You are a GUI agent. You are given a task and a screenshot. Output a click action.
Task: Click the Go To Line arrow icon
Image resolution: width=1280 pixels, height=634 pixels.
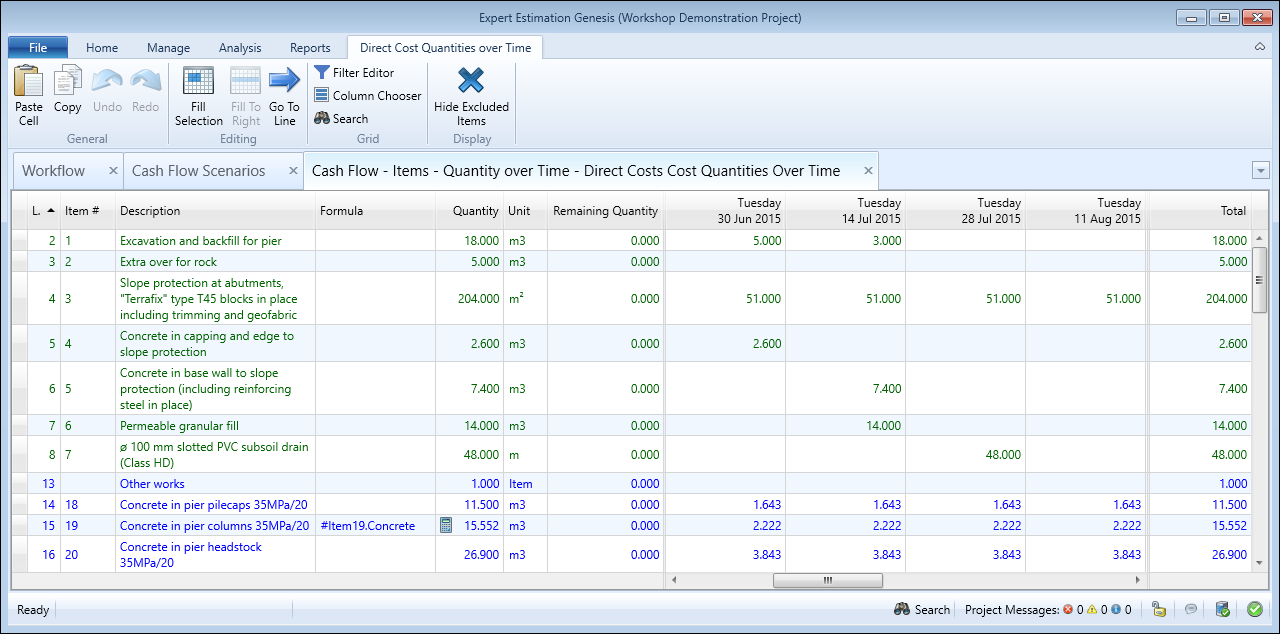[284, 83]
